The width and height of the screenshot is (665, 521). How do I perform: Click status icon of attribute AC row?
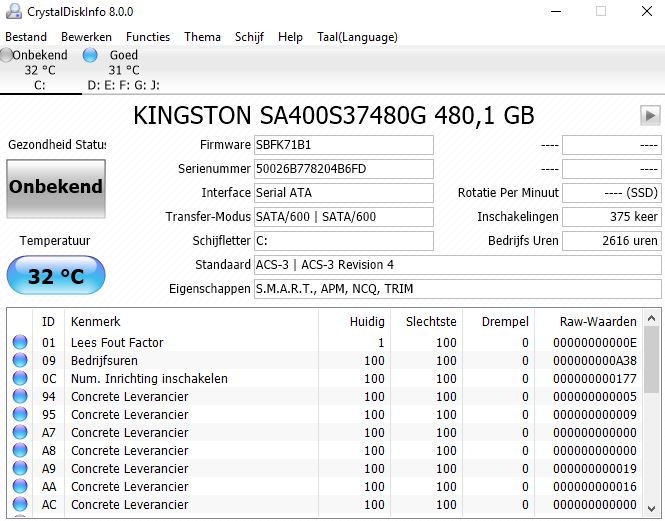pyautogui.click(x=20, y=505)
